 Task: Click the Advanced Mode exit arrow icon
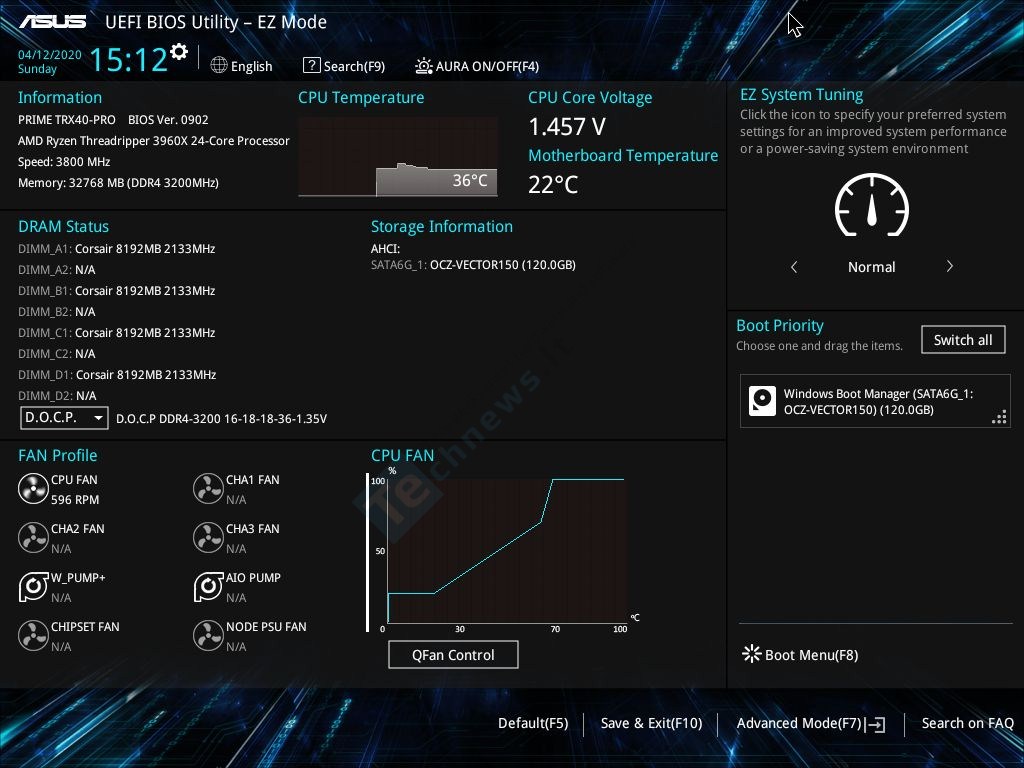[875, 724]
